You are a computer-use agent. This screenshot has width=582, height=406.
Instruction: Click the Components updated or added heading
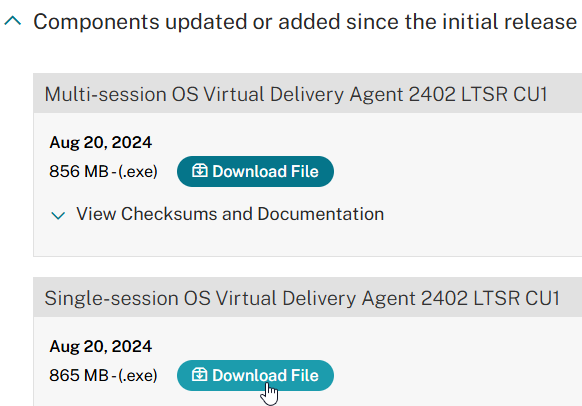[305, 22]
